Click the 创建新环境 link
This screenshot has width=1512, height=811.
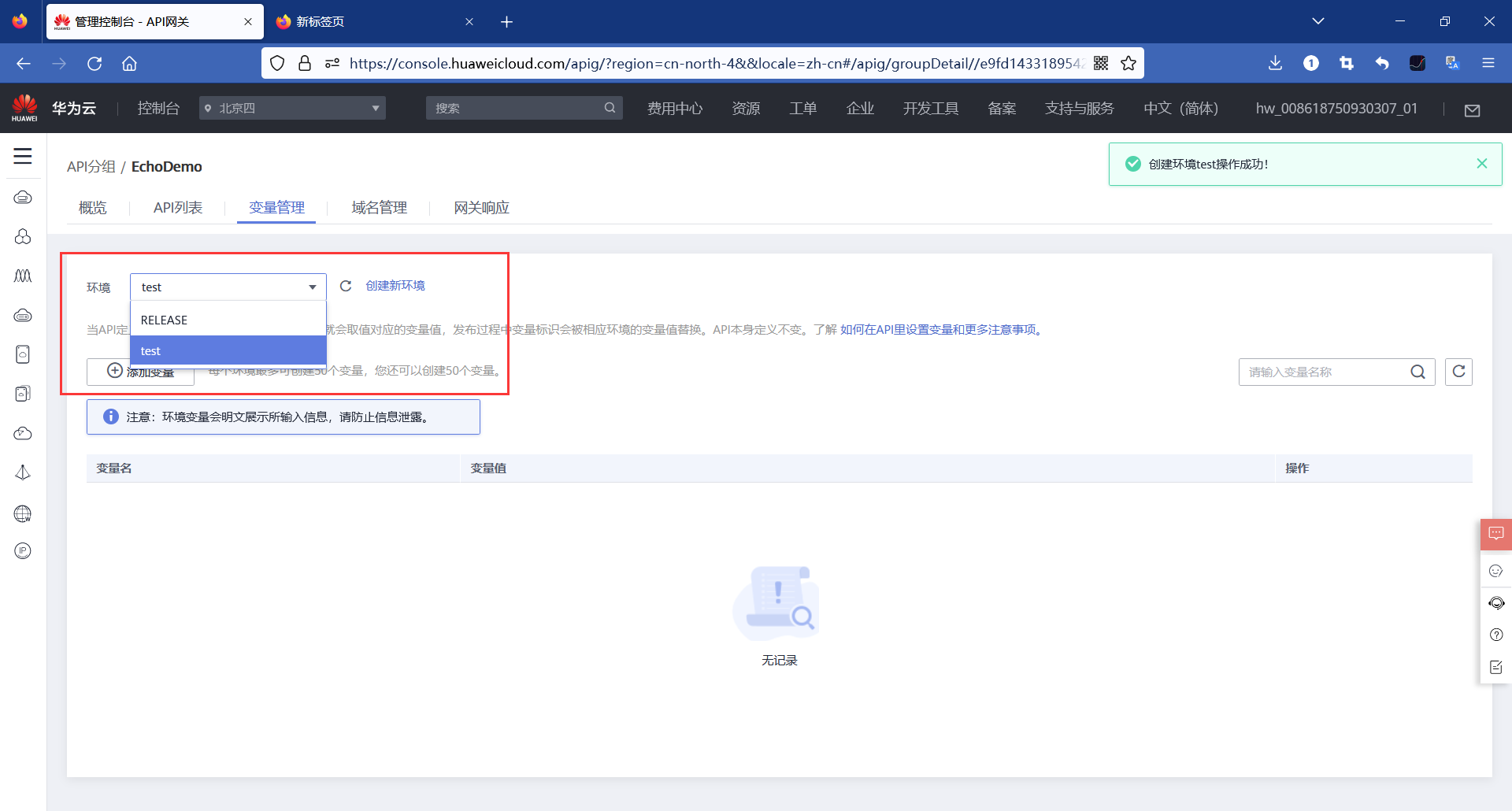pos(395,285)
